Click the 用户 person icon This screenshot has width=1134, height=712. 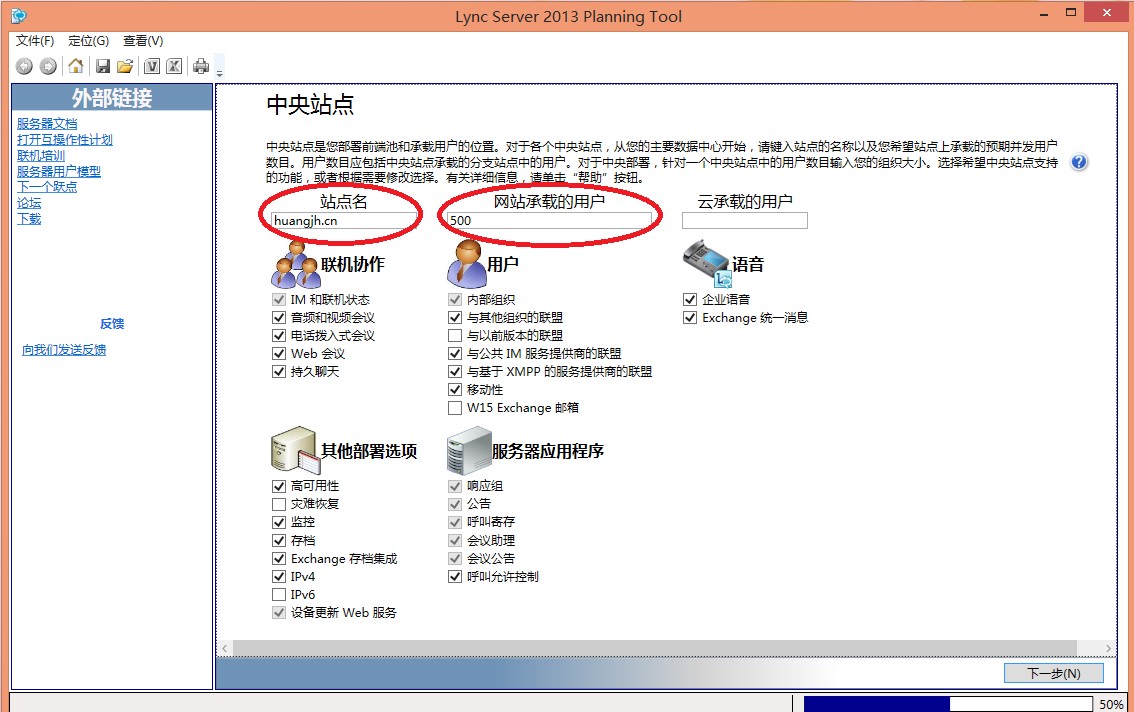[466, 263]
